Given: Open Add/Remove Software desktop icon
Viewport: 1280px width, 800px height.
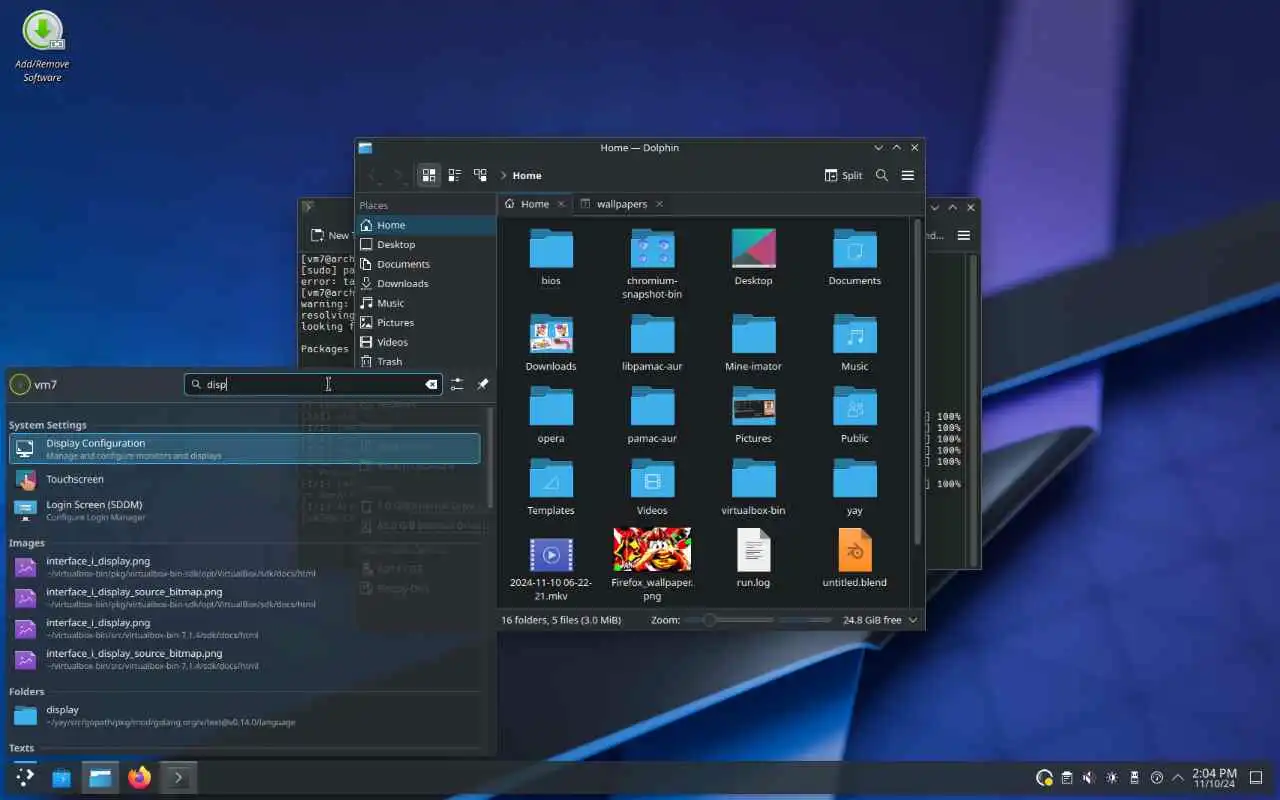Looking at the screenshot, I should pos(42,46).
